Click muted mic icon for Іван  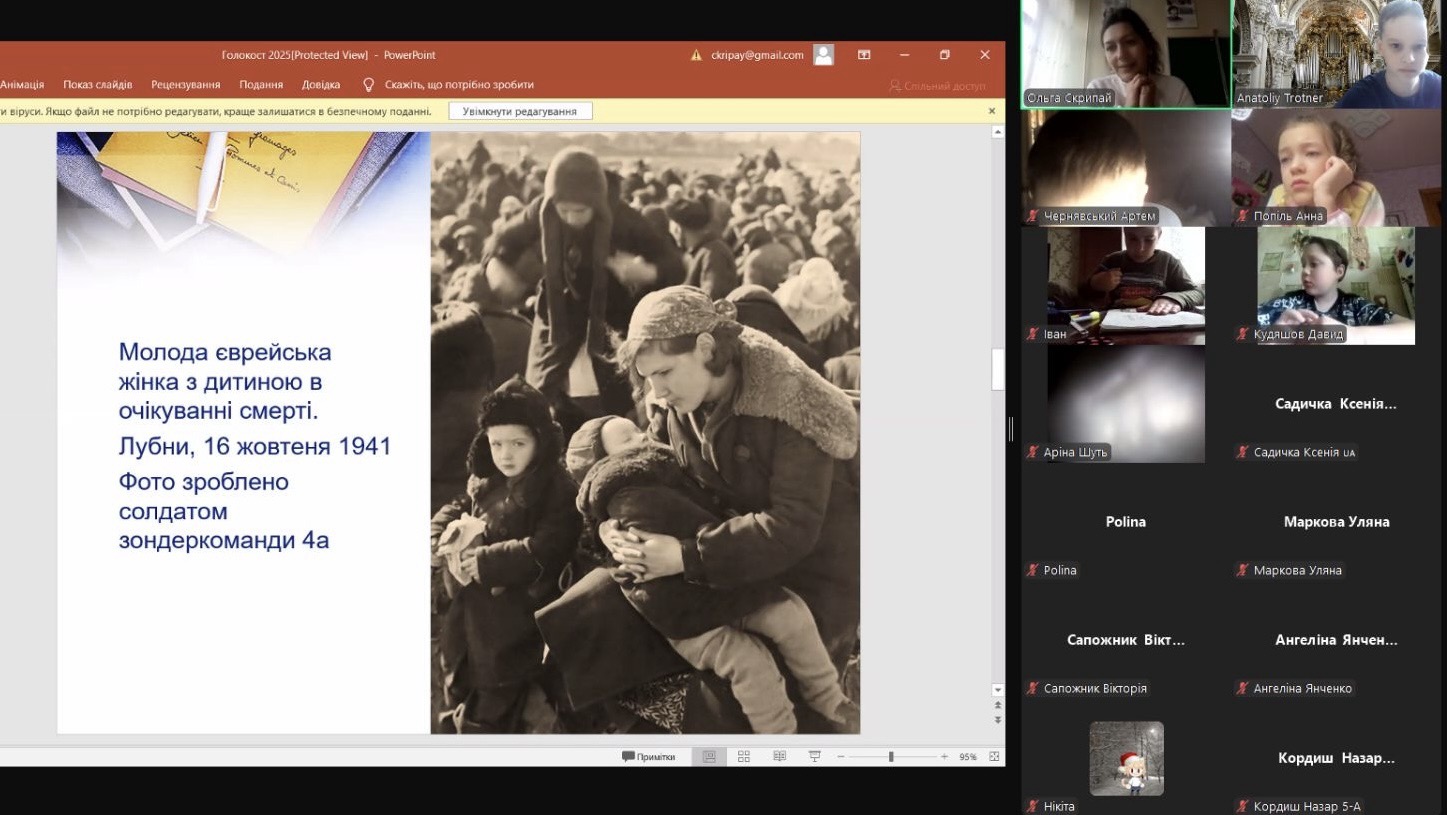pyautogui.click(x=1033, y=334)
